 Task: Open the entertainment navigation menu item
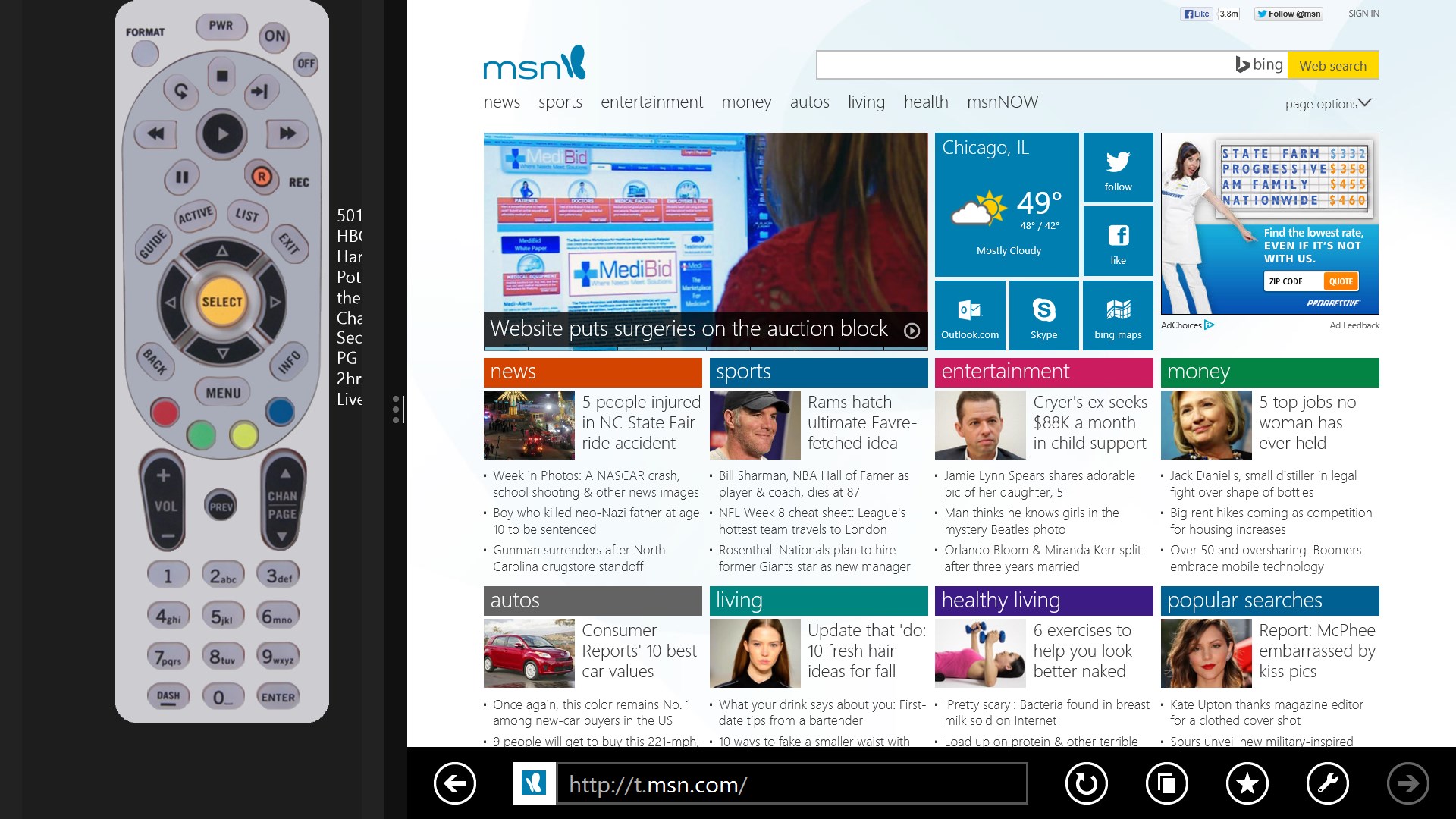[x=651, y=102]
